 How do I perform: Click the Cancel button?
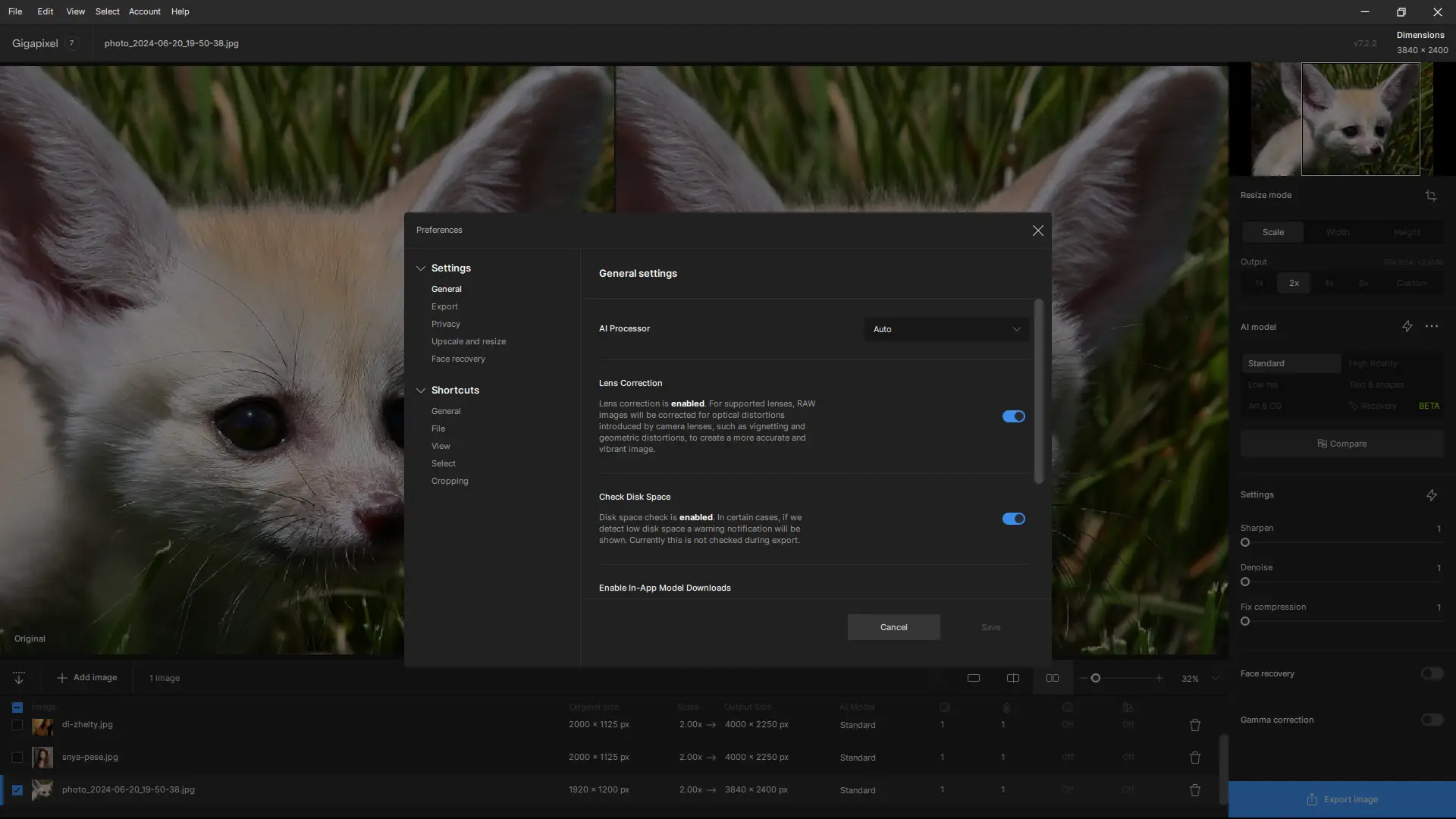(x=893, y=627)
